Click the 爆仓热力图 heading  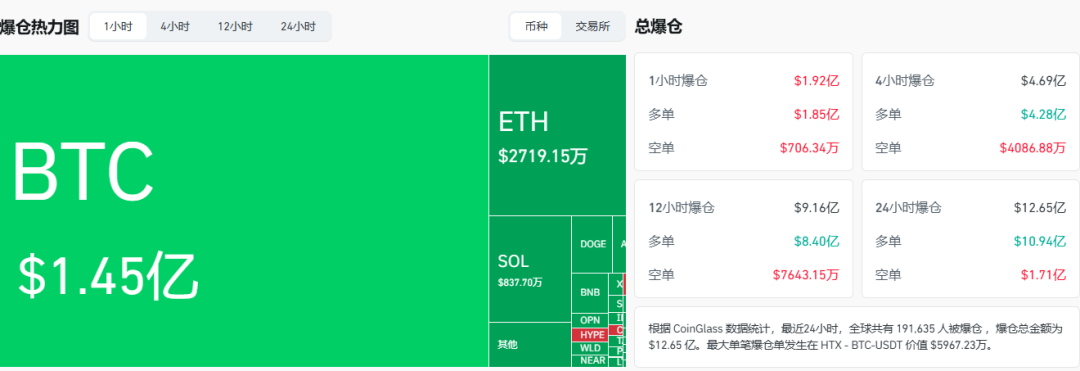pos(39,28)
